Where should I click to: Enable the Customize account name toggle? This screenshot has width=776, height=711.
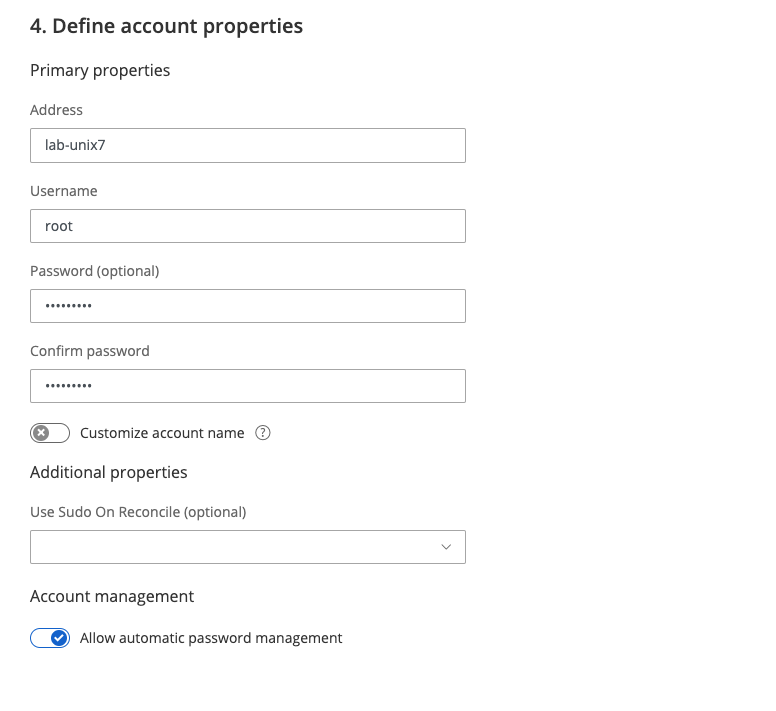point(50,433)
